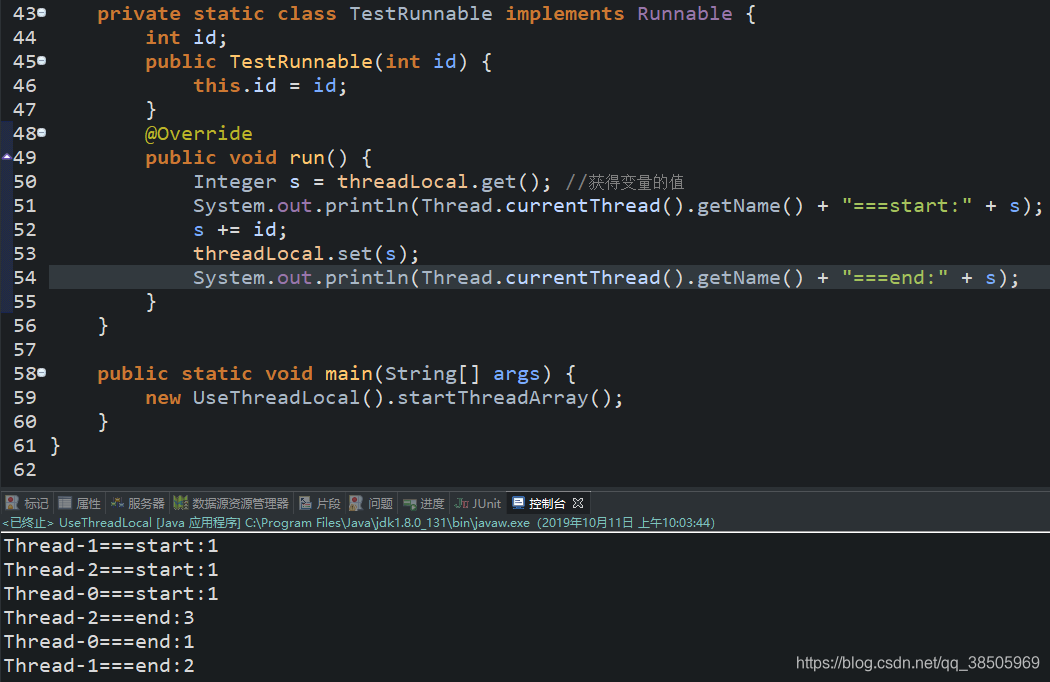Collapse the run method fold at line 48
1050x682 pixels.
42,133
